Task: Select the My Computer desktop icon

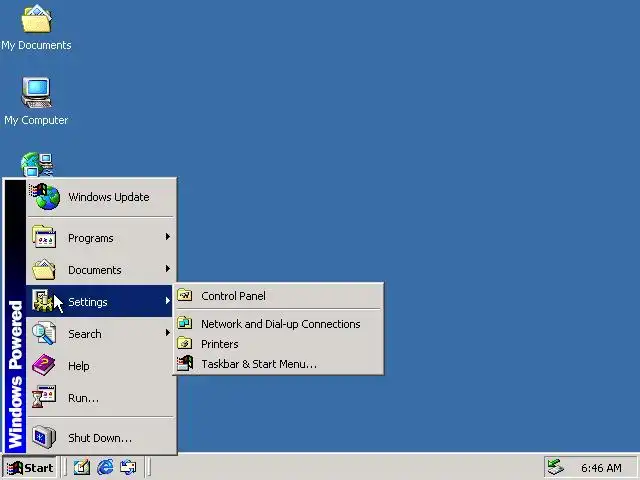Action: click(x=36, y=102)
